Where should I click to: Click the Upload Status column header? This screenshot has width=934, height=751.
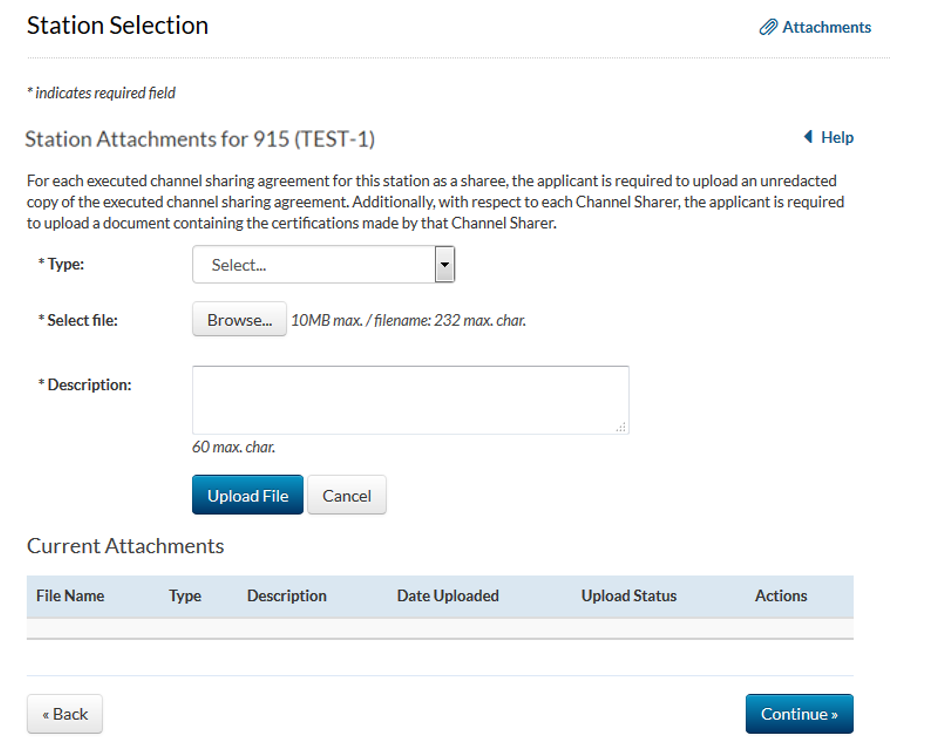pos(629,596)
